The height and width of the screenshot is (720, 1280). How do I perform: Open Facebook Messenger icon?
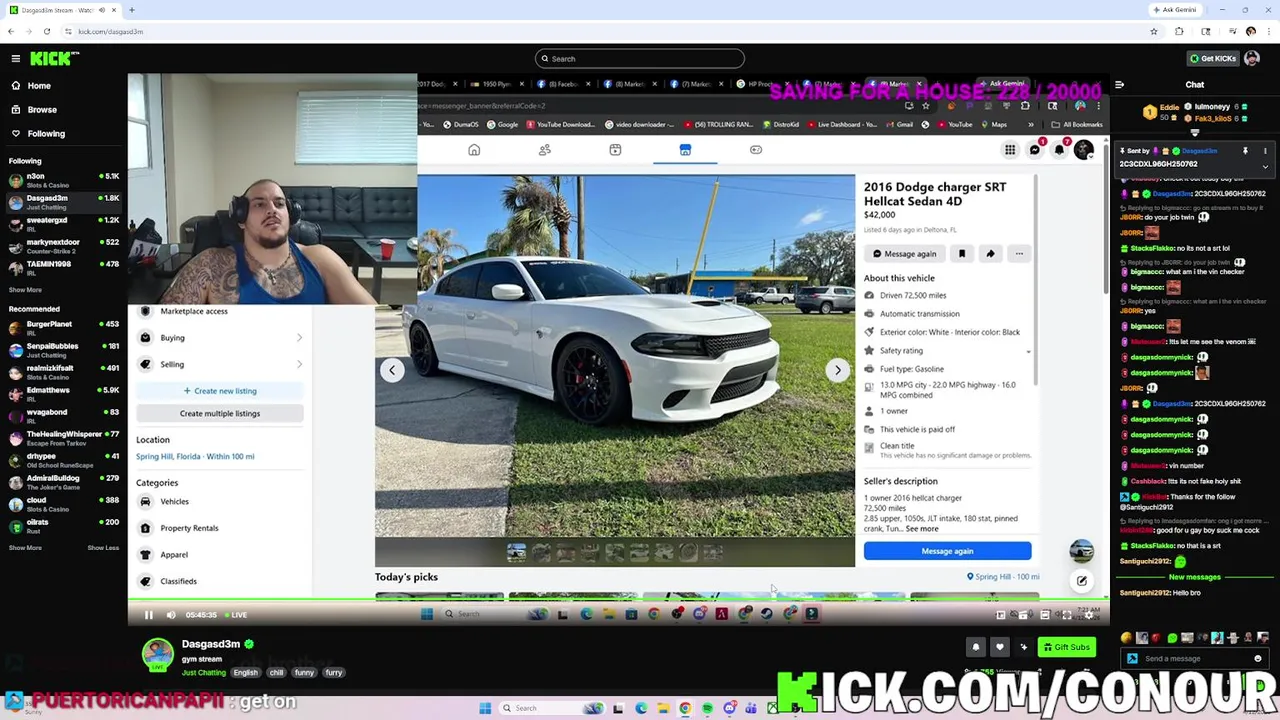(x=1035, y=150)
